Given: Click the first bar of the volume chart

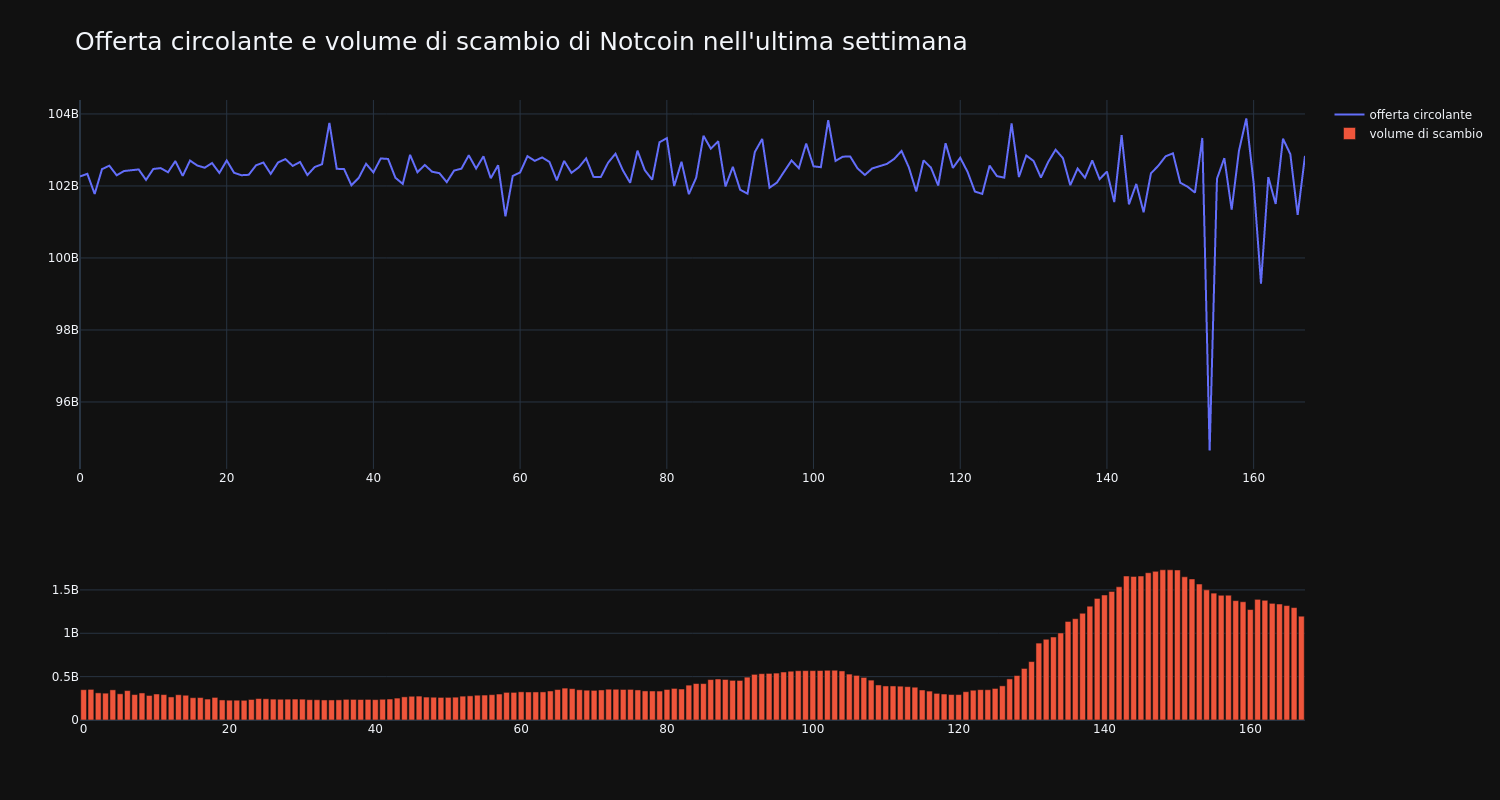Looking at the screenshot, I should 83,705.
